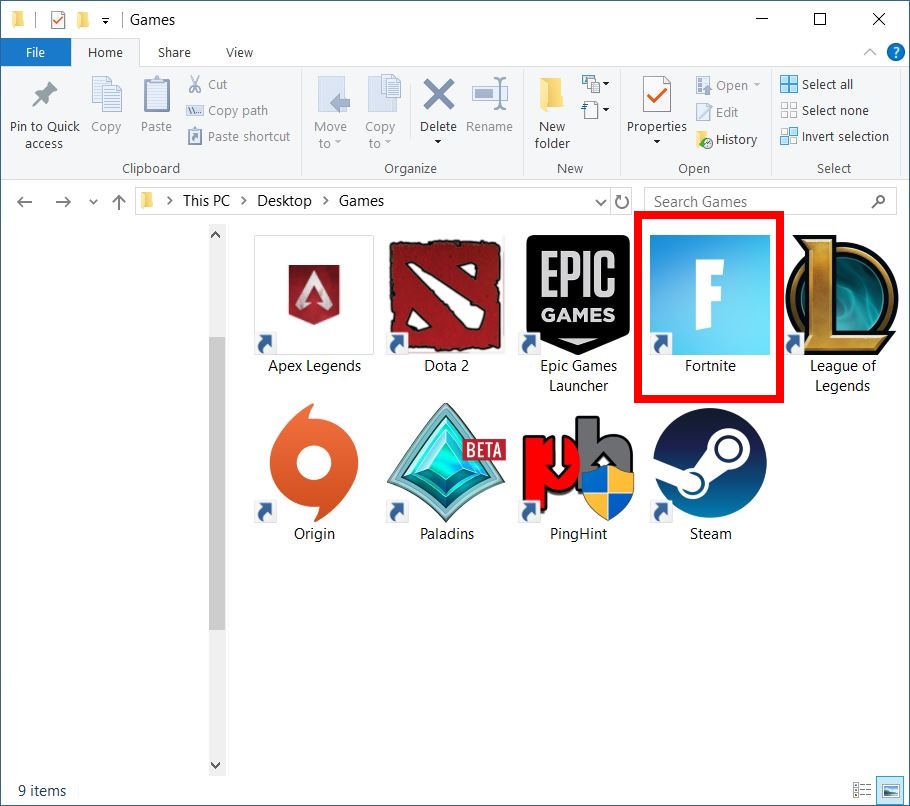Click the Copy ribbon button
Viewport: 910px width, 806px height.
[106, 106]
